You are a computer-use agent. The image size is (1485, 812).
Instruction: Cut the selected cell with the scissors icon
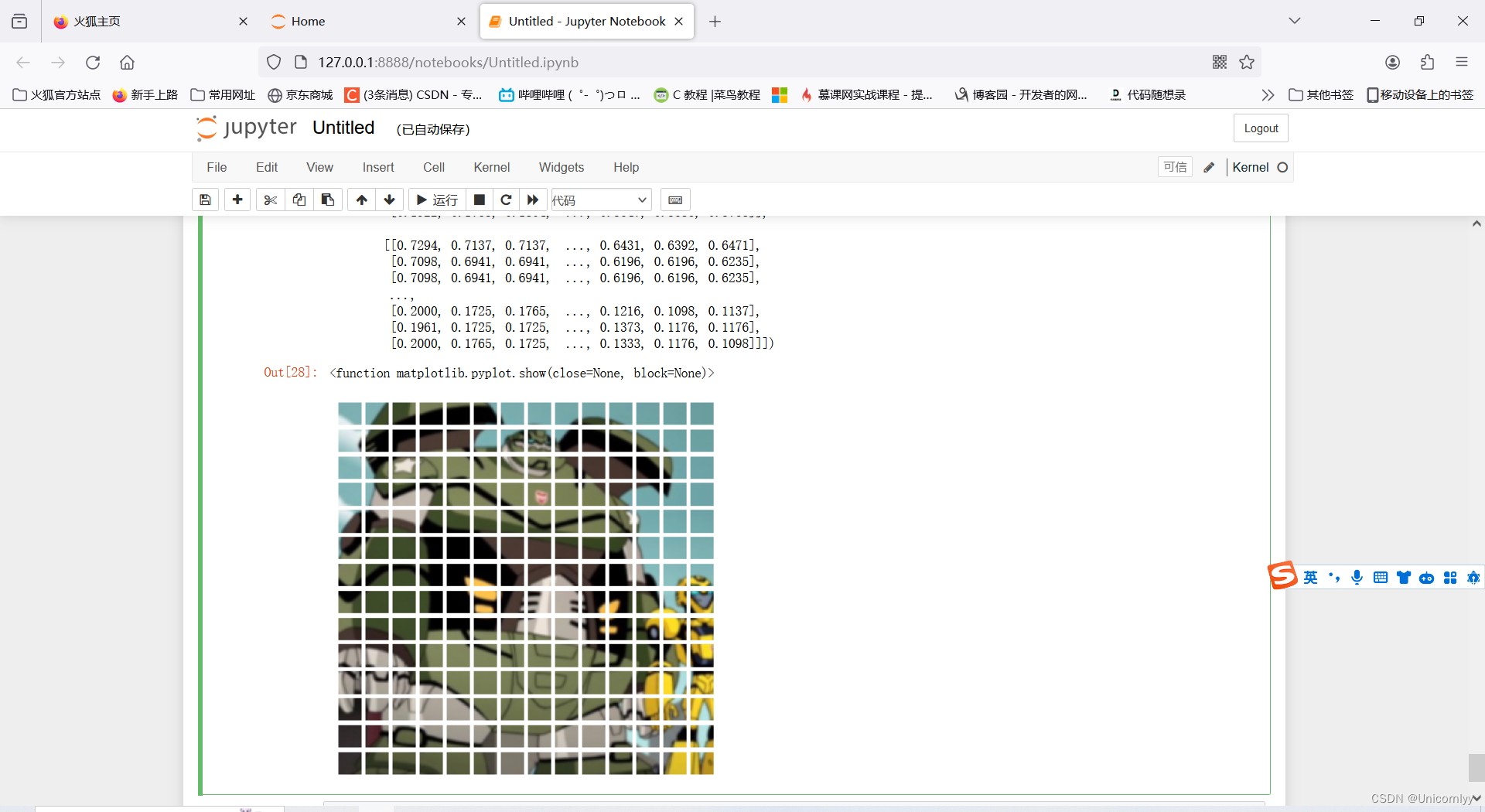point(270,200)
